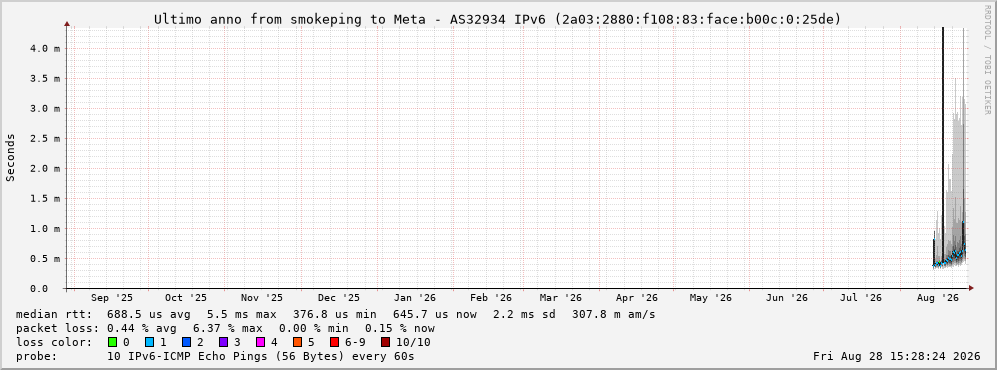
Task: Click the Aug '26 x-axis label
Action: click(x=937, y=298)
